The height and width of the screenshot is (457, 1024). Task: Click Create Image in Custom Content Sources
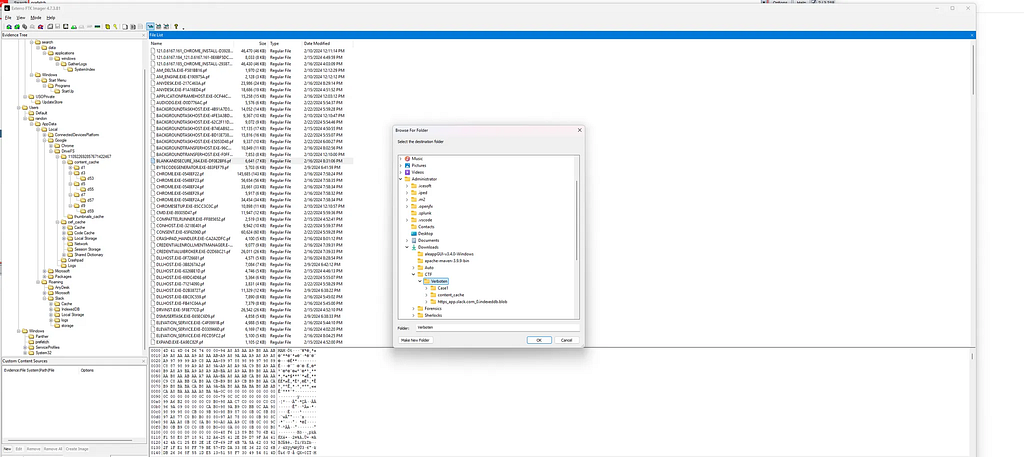tap(76, 449)
